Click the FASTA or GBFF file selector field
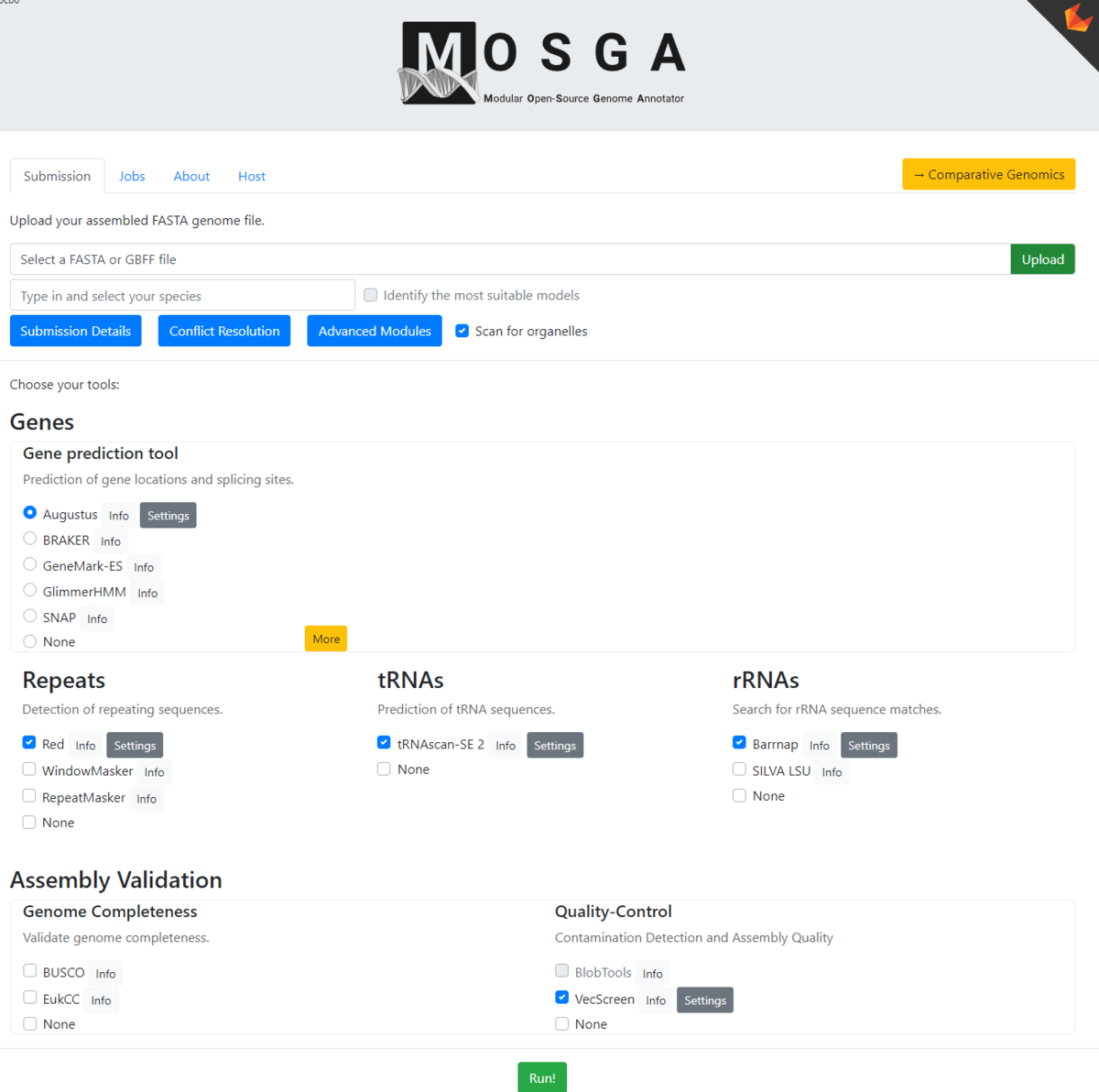 point(510,259)
